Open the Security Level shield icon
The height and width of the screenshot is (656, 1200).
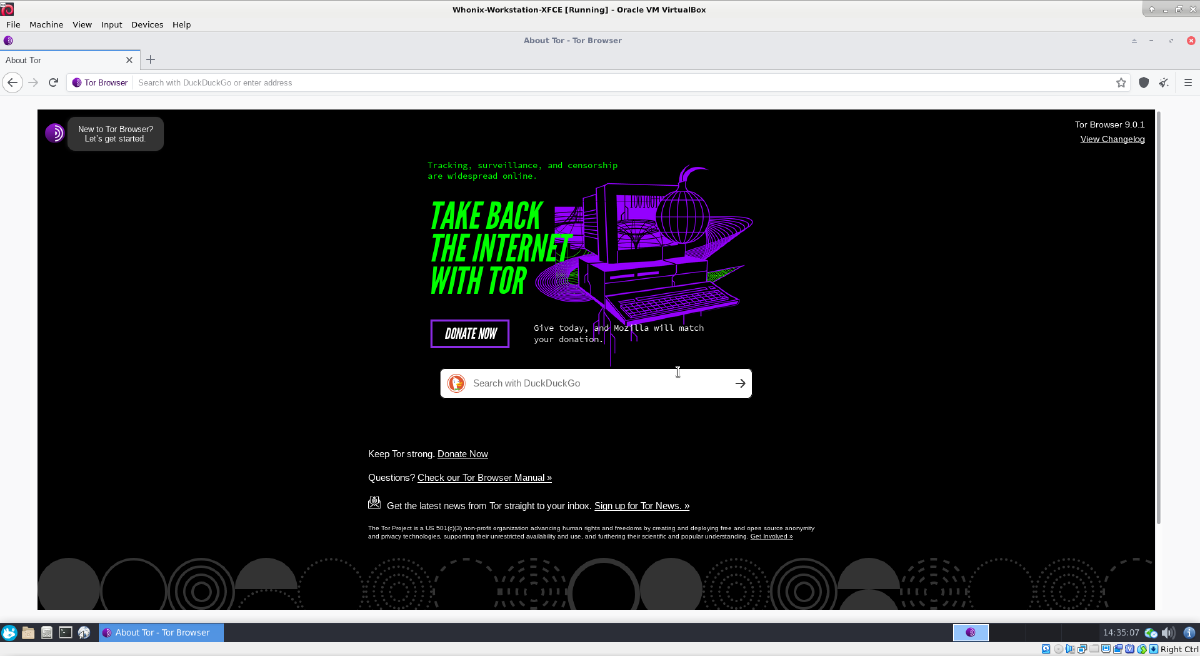(1145, 82)
